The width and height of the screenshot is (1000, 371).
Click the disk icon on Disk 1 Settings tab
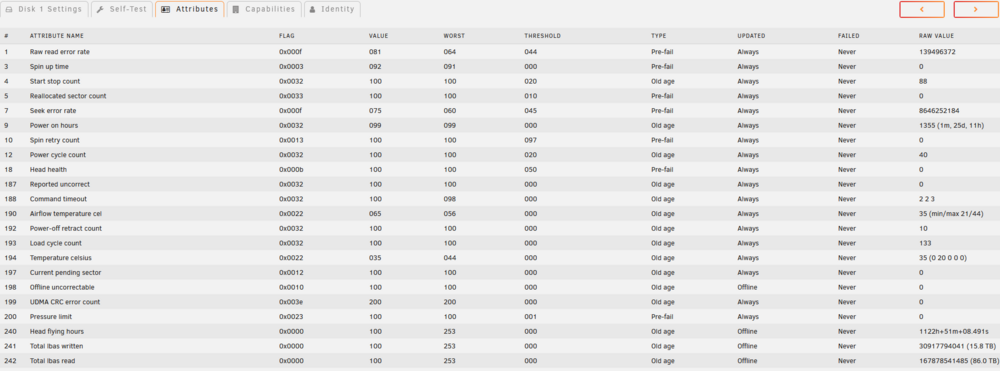pyautogui.click(x=10, y=10)
